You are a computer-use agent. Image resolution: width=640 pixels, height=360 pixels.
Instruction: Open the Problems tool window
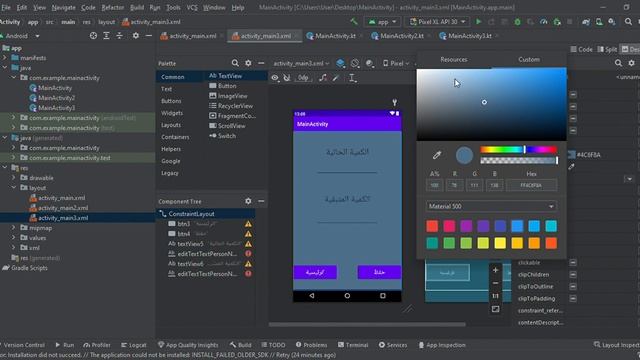pyautogui.click(x=311, y=345)
